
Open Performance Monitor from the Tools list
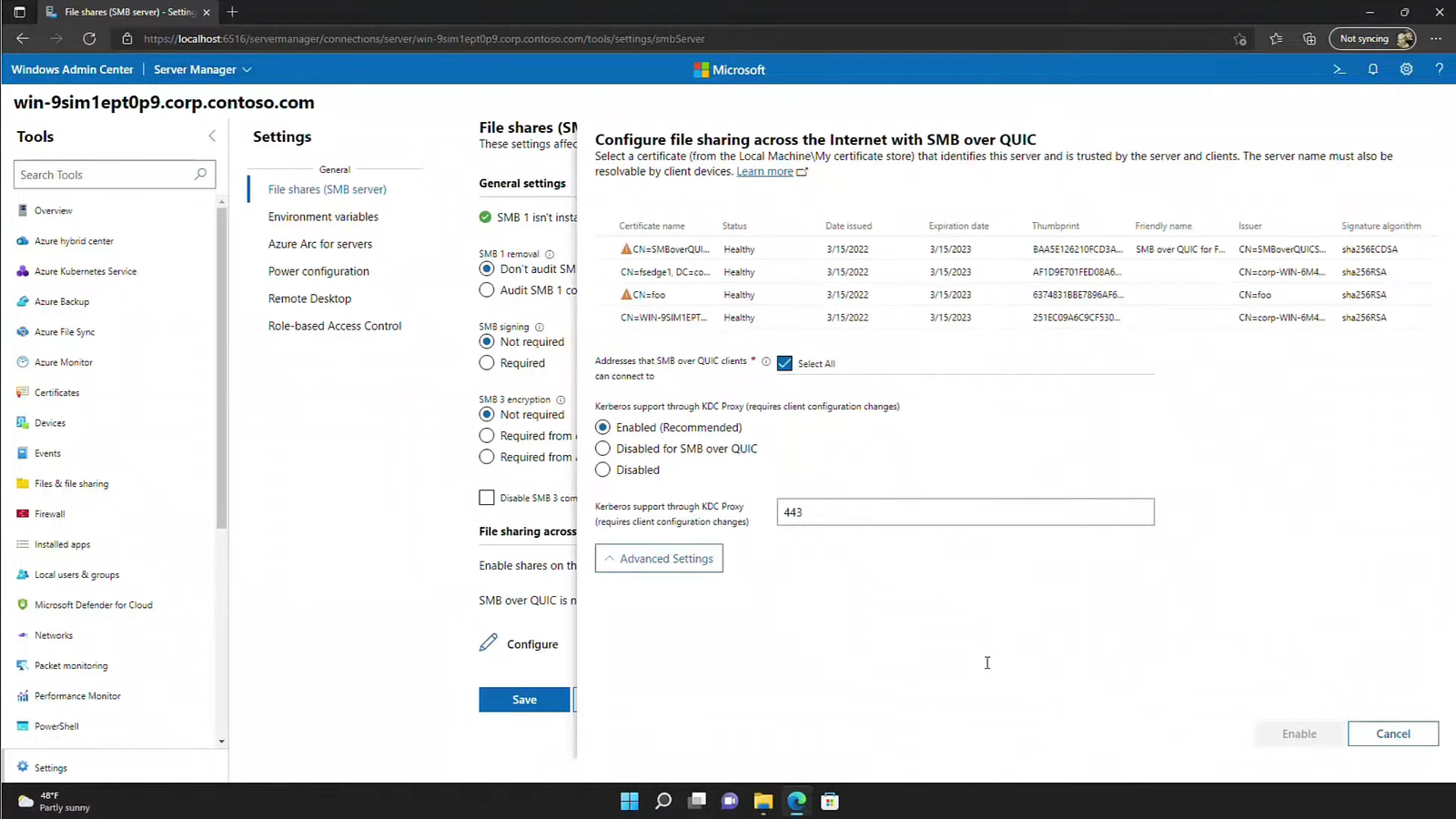77,695
